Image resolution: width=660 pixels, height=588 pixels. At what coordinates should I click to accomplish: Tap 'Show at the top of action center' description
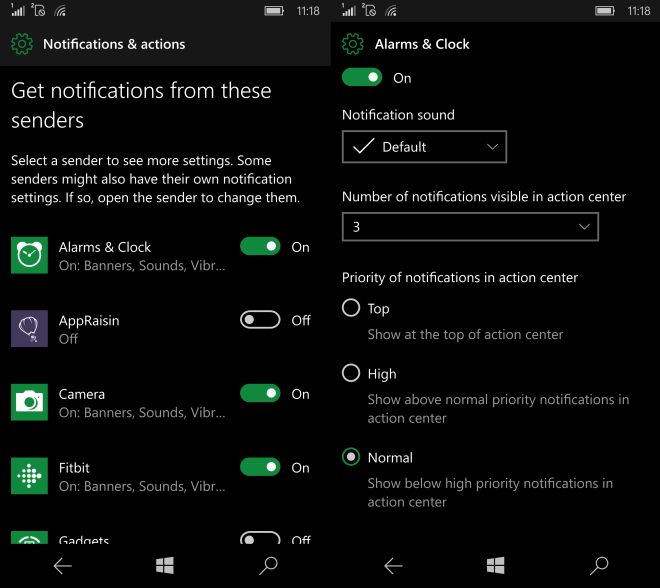(x=465, y=335)
